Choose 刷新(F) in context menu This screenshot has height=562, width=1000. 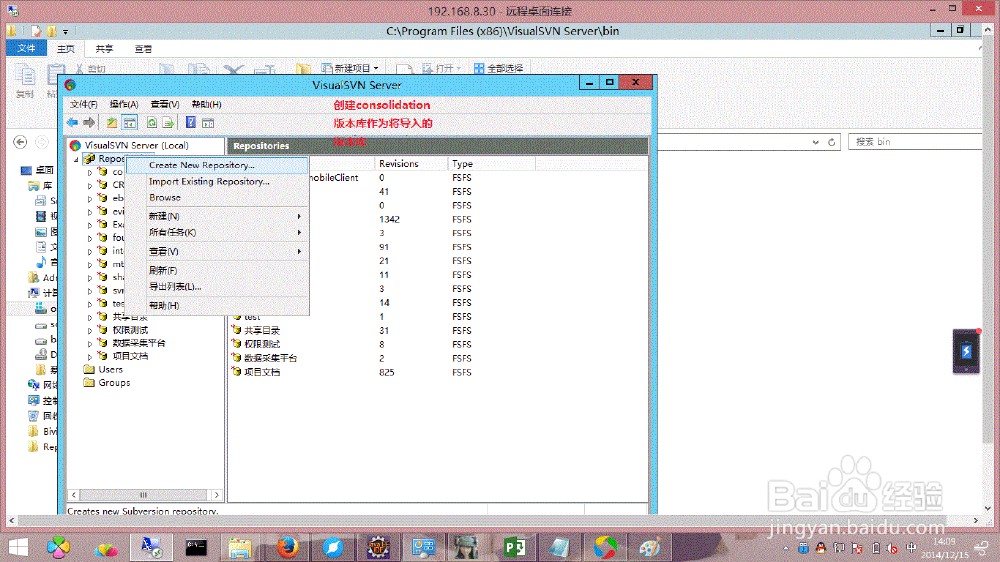(x=217, y=270)
